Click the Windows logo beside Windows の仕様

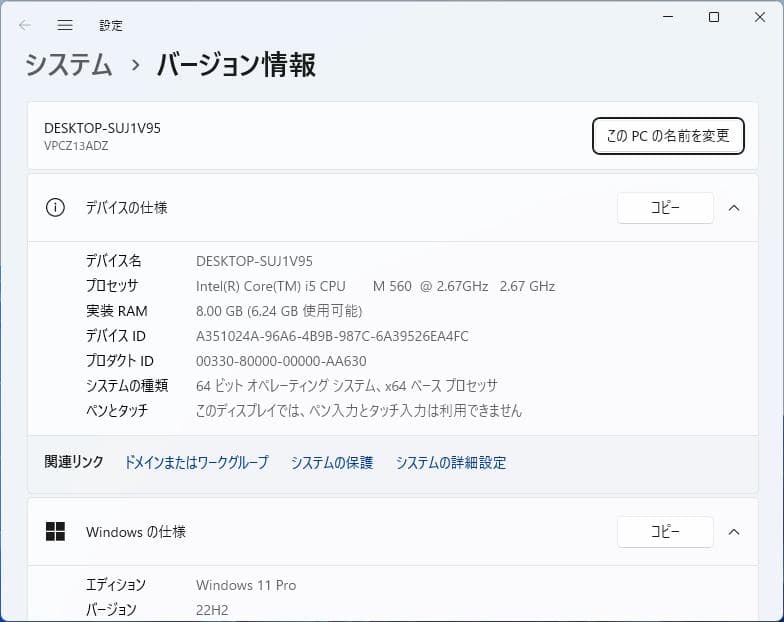point(55,532)
